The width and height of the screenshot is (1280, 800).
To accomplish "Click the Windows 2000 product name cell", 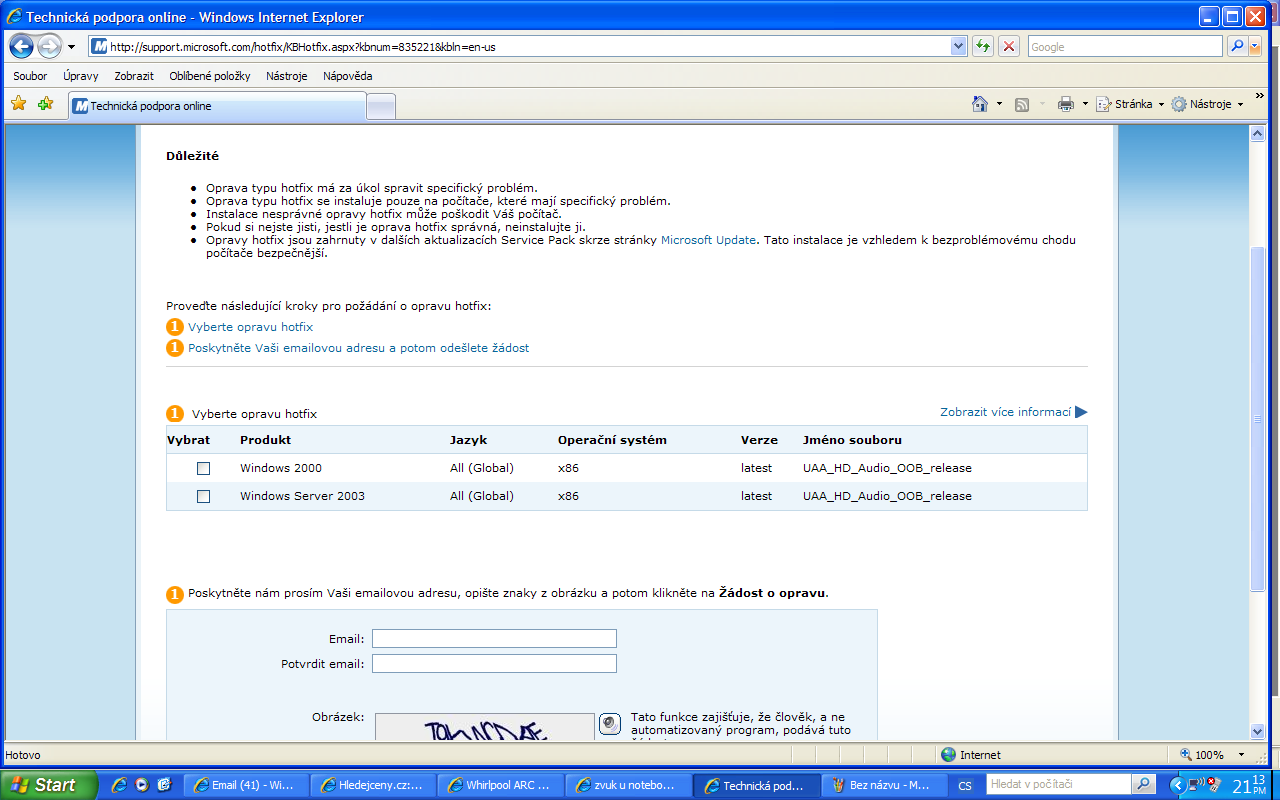I will 281,468.
